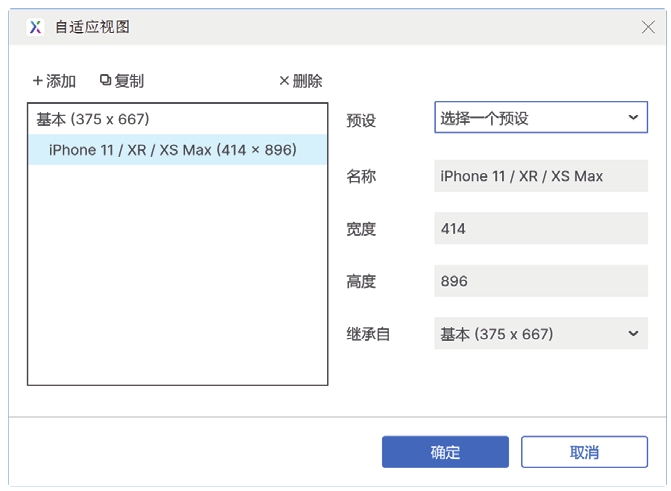The height and width of the screenshot is (491, 671).
Task: Click the chevron arrow of 继承自 dropdown
Action: coord(633,334)
